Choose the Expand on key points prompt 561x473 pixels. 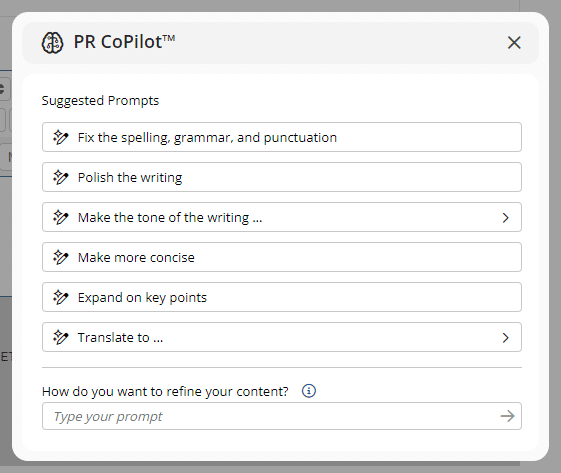[x=282, y=297]
